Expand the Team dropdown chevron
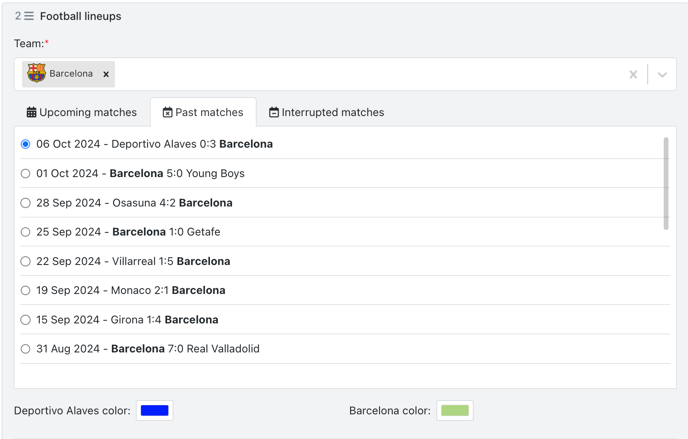 [662, 75]
